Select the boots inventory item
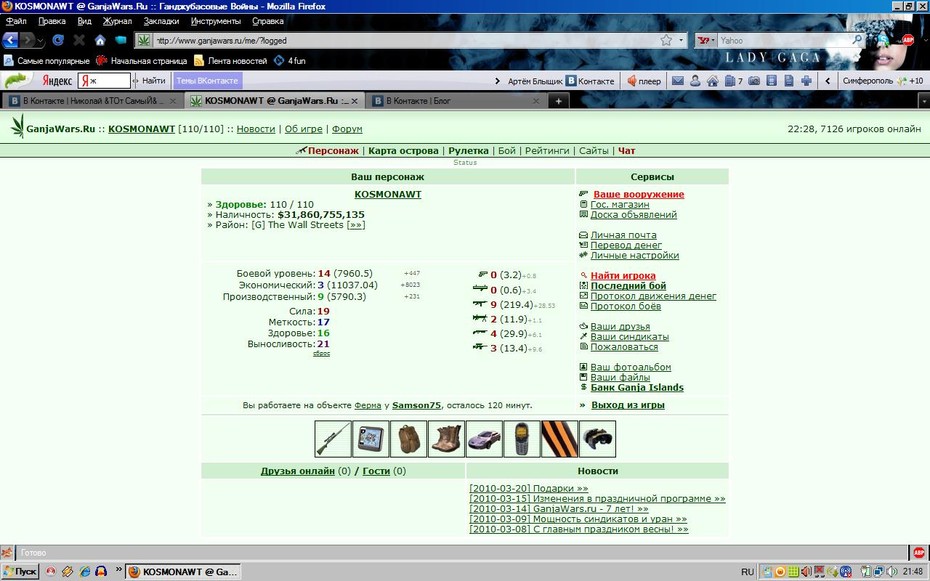The height and width of the screenshot is (581, 930). 446,439
